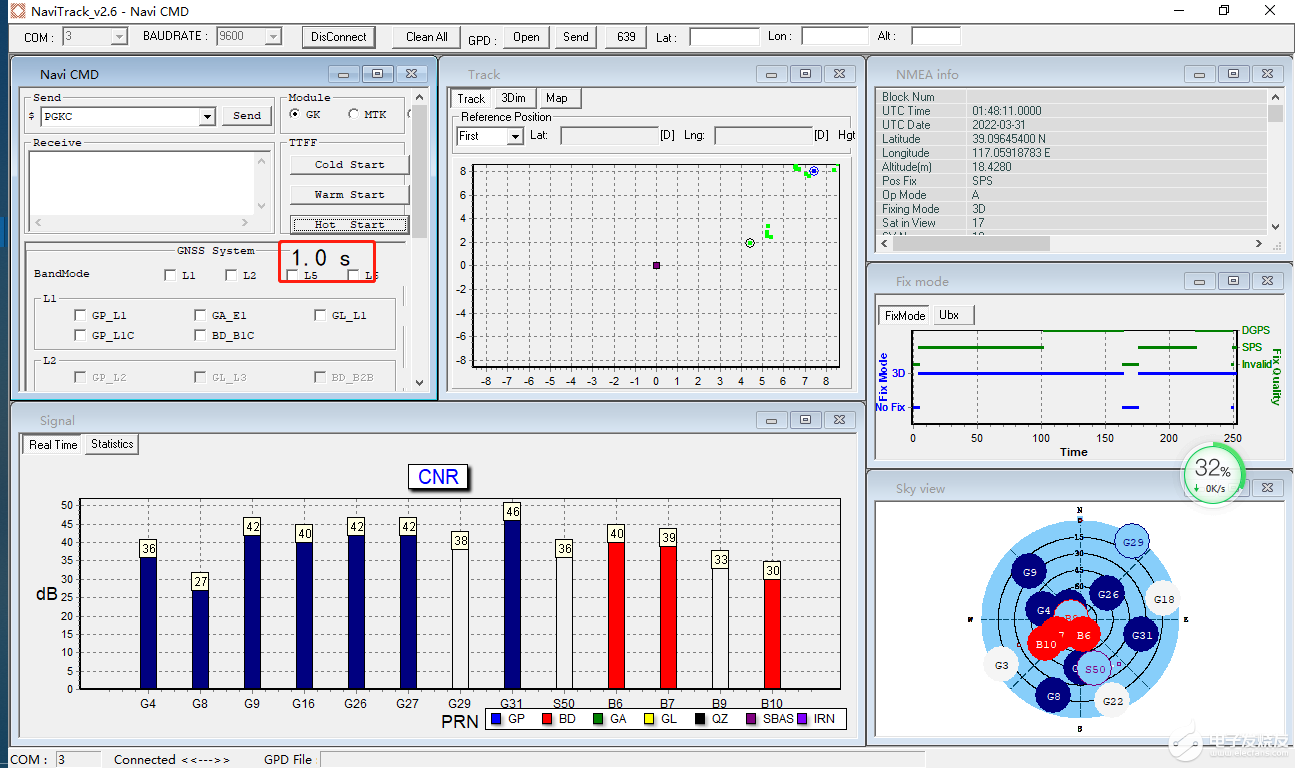Screen dimensions: 1295x768
Task: Click the red B10 BeiDou satellite marker
Action: pos(1046,643)
